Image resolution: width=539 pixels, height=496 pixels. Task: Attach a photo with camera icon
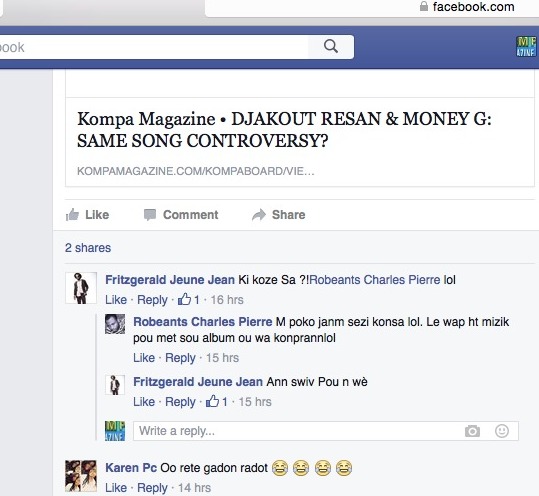pos(472,431)
